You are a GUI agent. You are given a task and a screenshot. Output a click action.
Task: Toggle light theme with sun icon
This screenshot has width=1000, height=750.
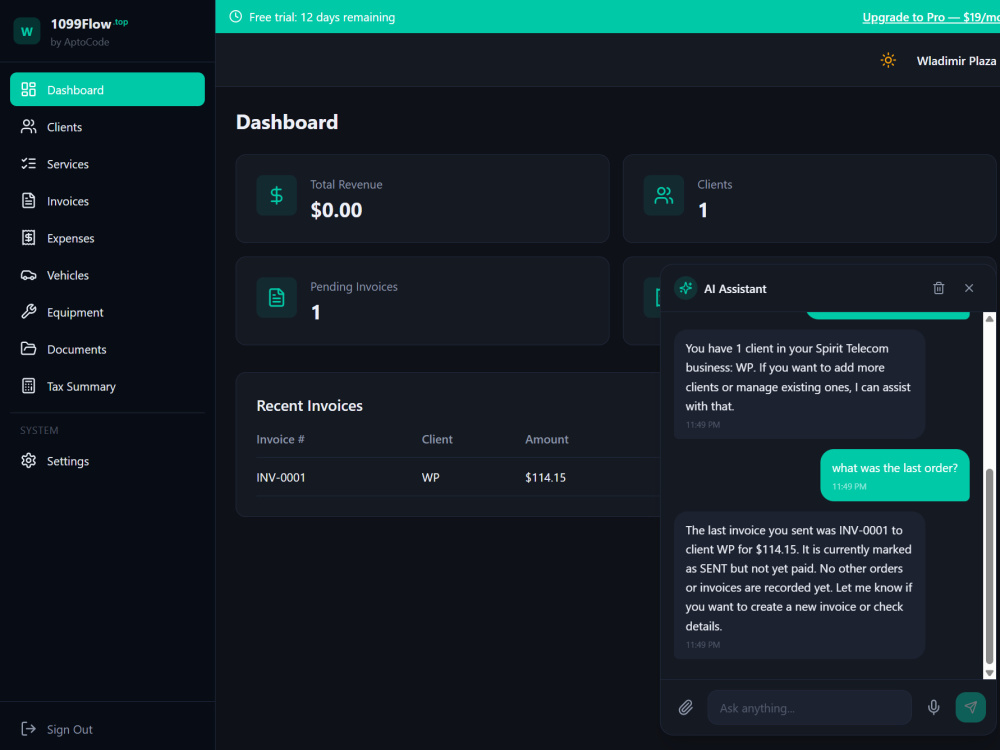point(888,61)
